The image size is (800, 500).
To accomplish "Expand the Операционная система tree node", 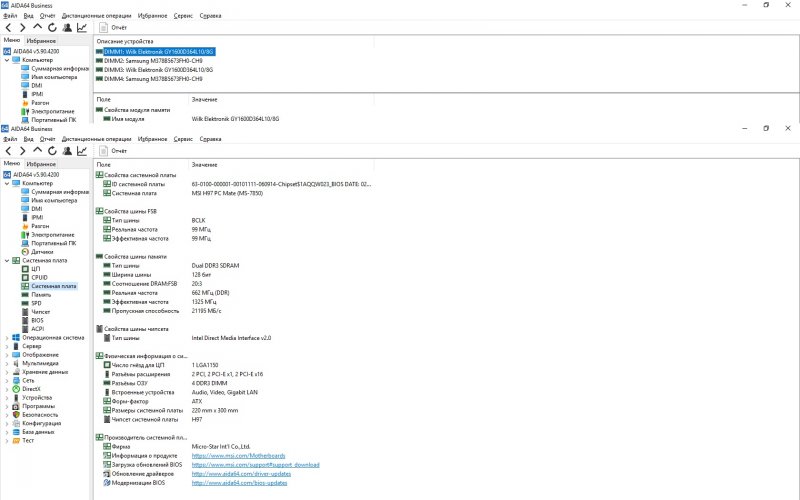I will click(7, 337).
